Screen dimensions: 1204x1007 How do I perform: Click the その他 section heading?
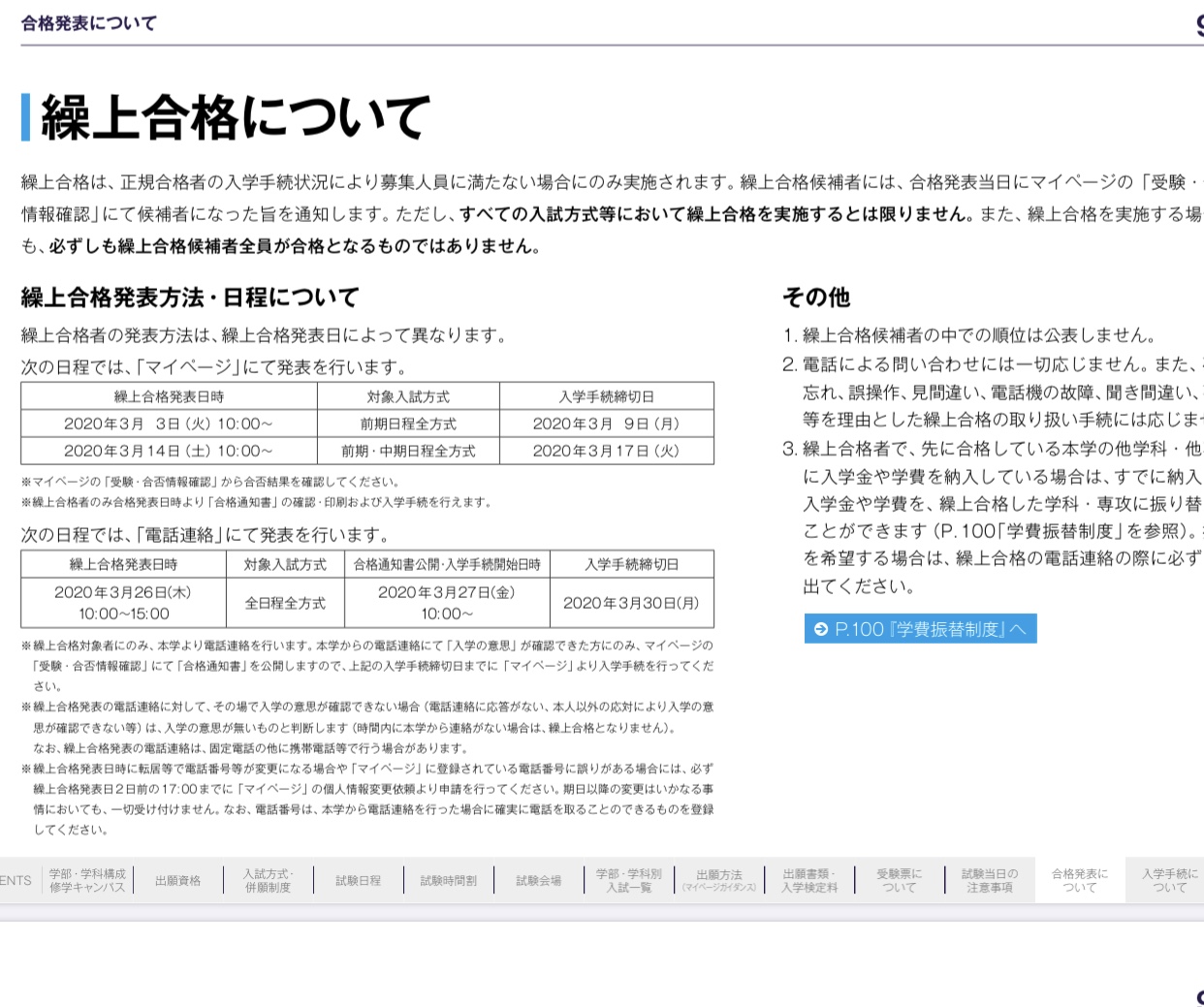[815, 298]
